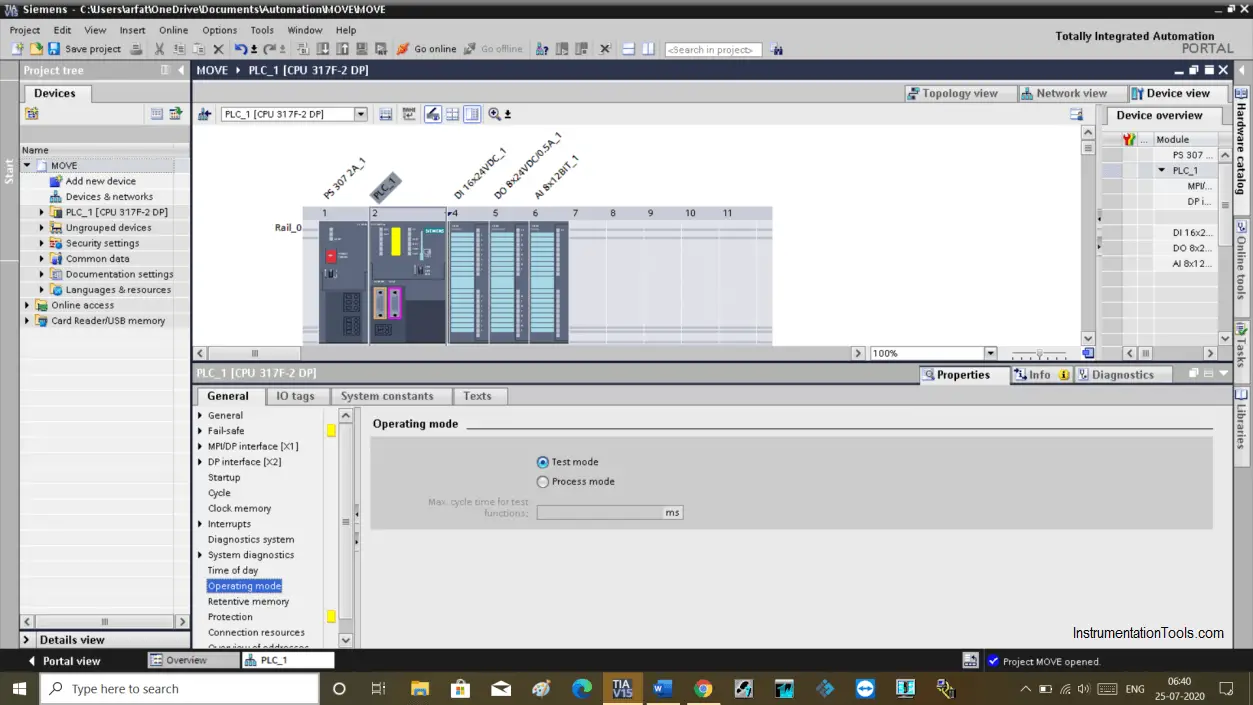Click the Go online icon
This screenshot has width=1253, height=705.
(x=403, y=49)
